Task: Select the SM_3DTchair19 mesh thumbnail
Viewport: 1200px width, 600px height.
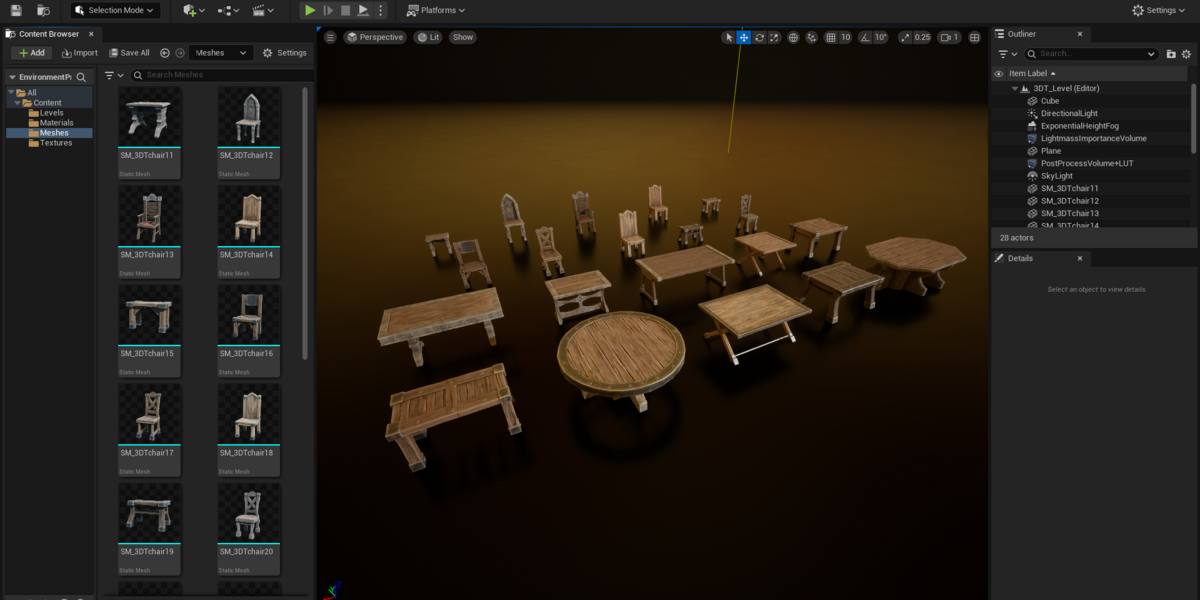Action: pos(150,528)
